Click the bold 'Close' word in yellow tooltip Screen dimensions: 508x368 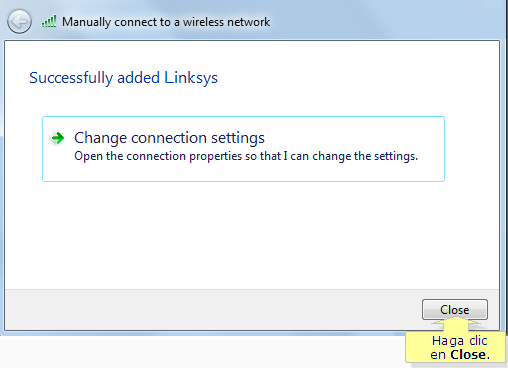pos(470,355)
